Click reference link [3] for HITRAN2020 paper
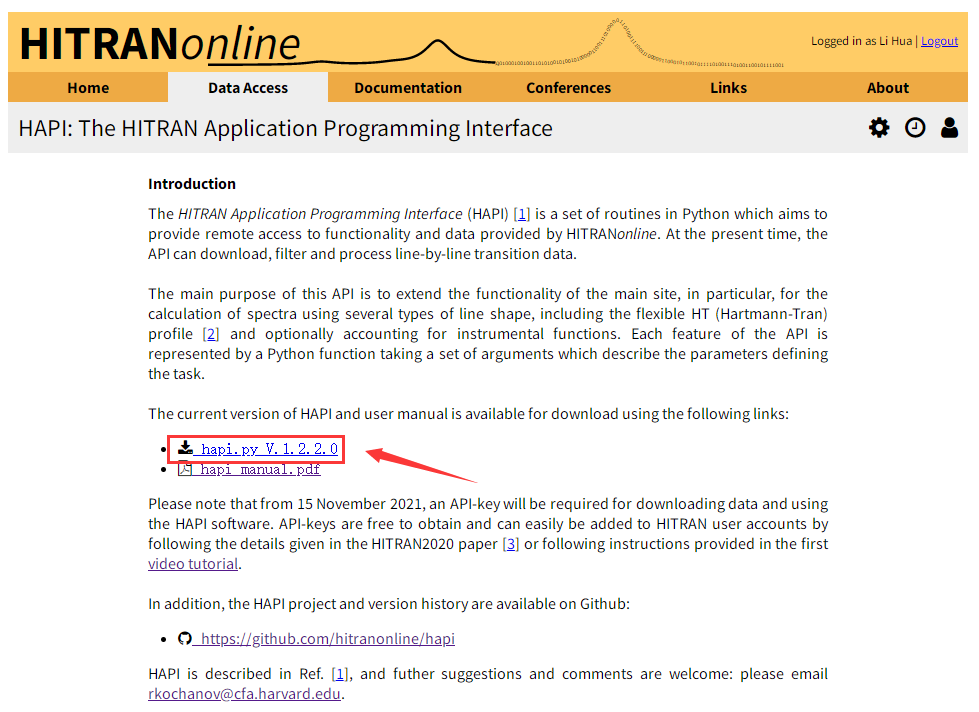The width and height of the screenshot is (979, 712). pos(510,543)
